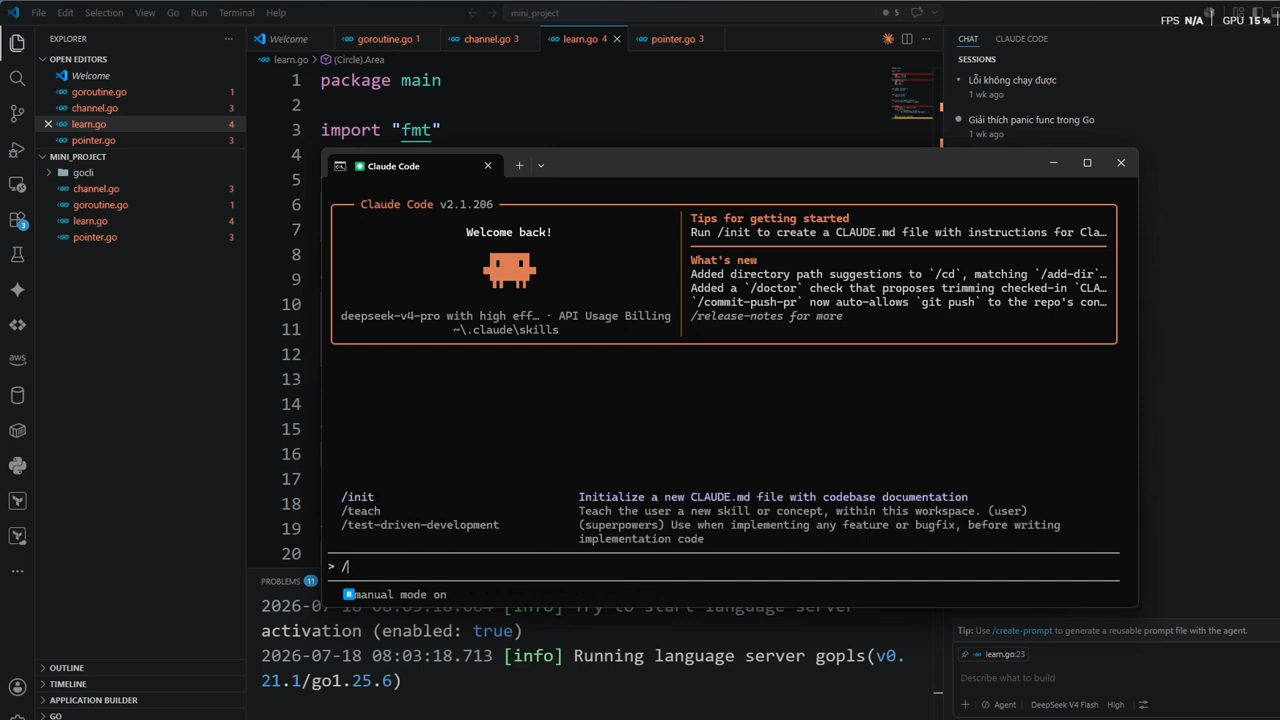Open pointer.go in the MINI_PROJECT tree
Screen dimensions: 1280x720
95,237
